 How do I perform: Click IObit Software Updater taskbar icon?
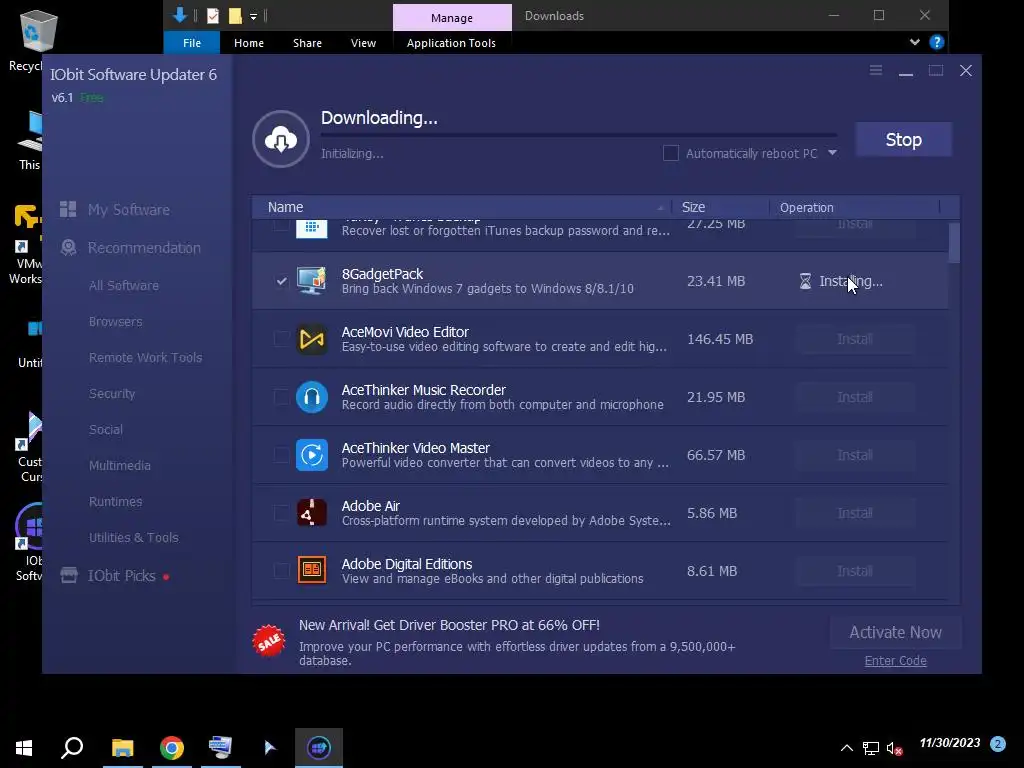click(319, 748)
